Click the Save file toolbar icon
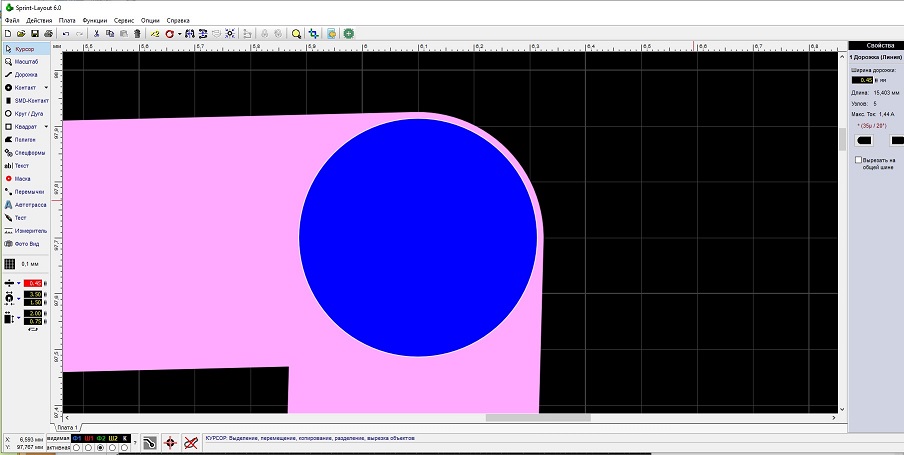 [x=34, y=33]
